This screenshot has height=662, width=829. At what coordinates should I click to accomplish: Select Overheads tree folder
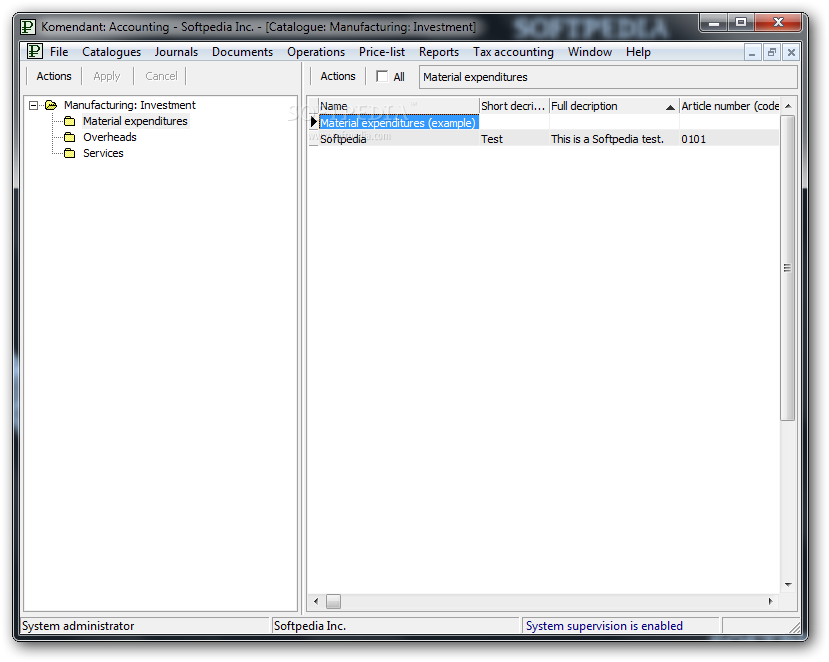pyautogui.click(x=110, y=137)
